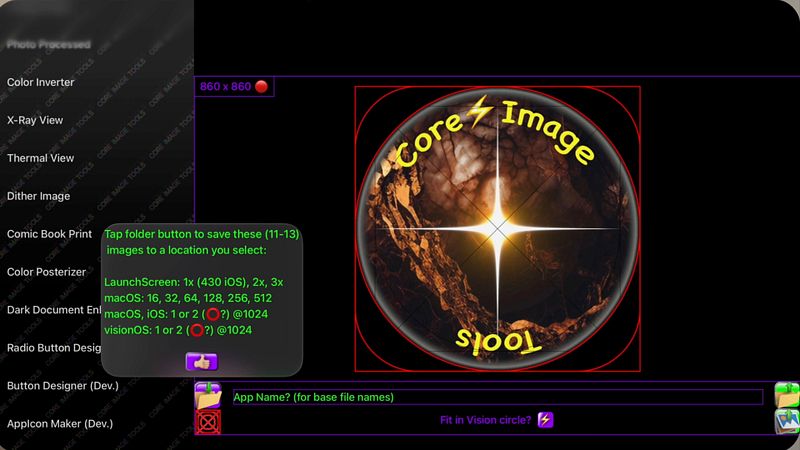This screenshot has width=800, height=450.
Task: Click the 860 x 860 size label
Action: (226, 87)
